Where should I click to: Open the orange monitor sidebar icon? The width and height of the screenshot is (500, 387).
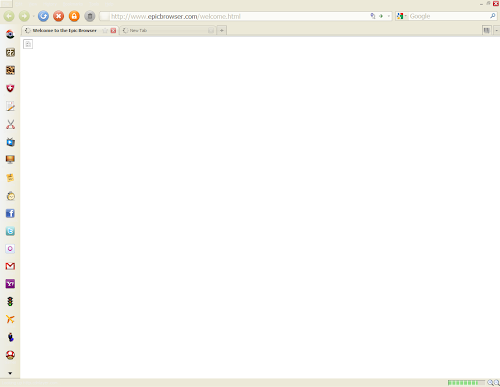(10, 160)
